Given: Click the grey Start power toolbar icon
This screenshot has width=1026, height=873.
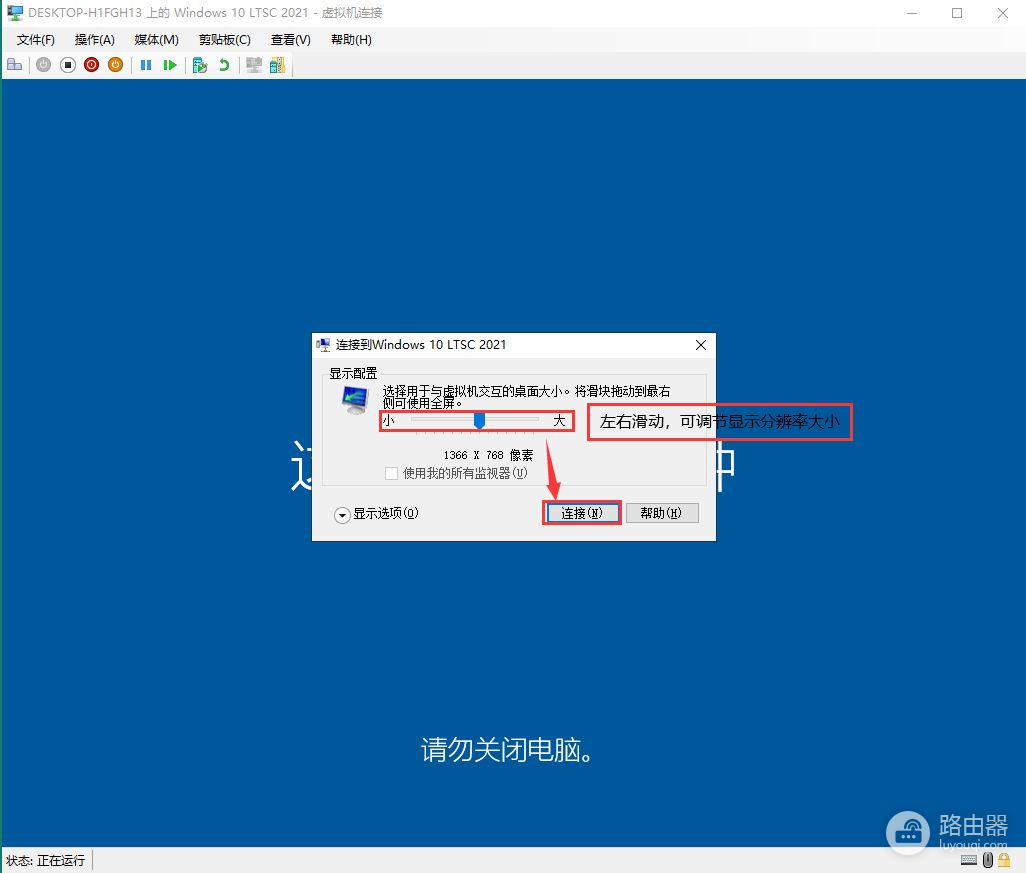Looking at the screenshot, I should 43,65.
